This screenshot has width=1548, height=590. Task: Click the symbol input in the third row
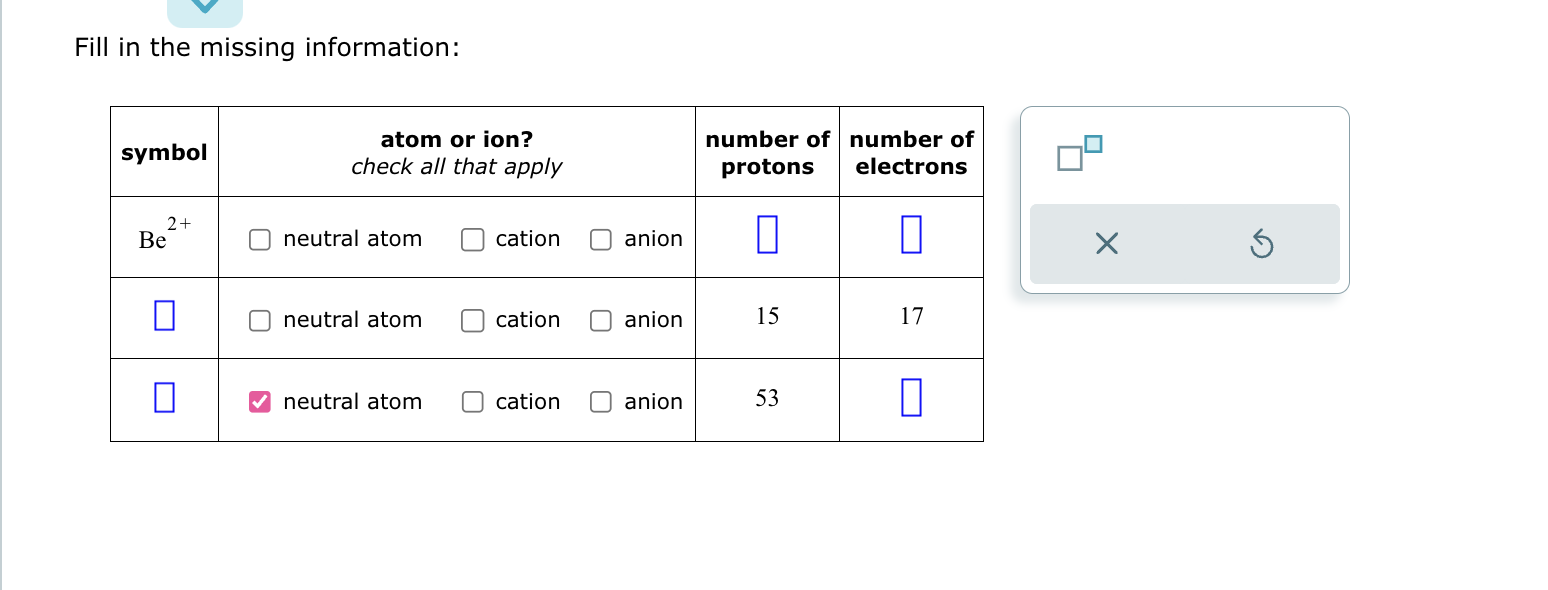[163, 399]
